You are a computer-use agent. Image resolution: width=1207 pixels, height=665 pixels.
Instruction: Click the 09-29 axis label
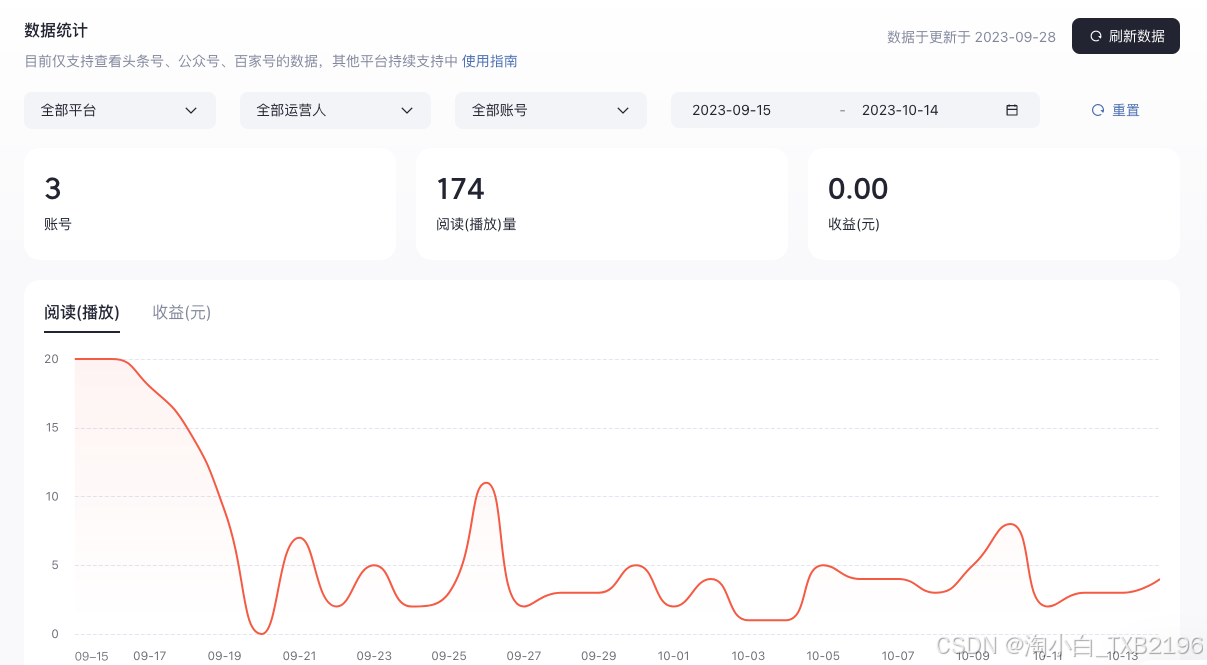[x=599, y=656]
